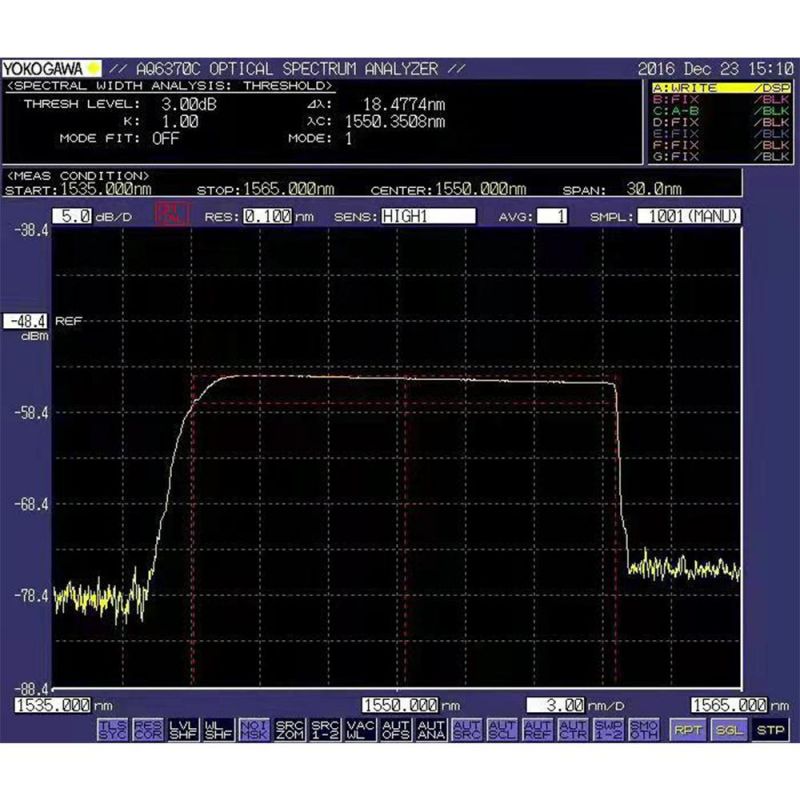Select trace E: FIX /BLK
The image size is (800, 800).
coord(721,134)
